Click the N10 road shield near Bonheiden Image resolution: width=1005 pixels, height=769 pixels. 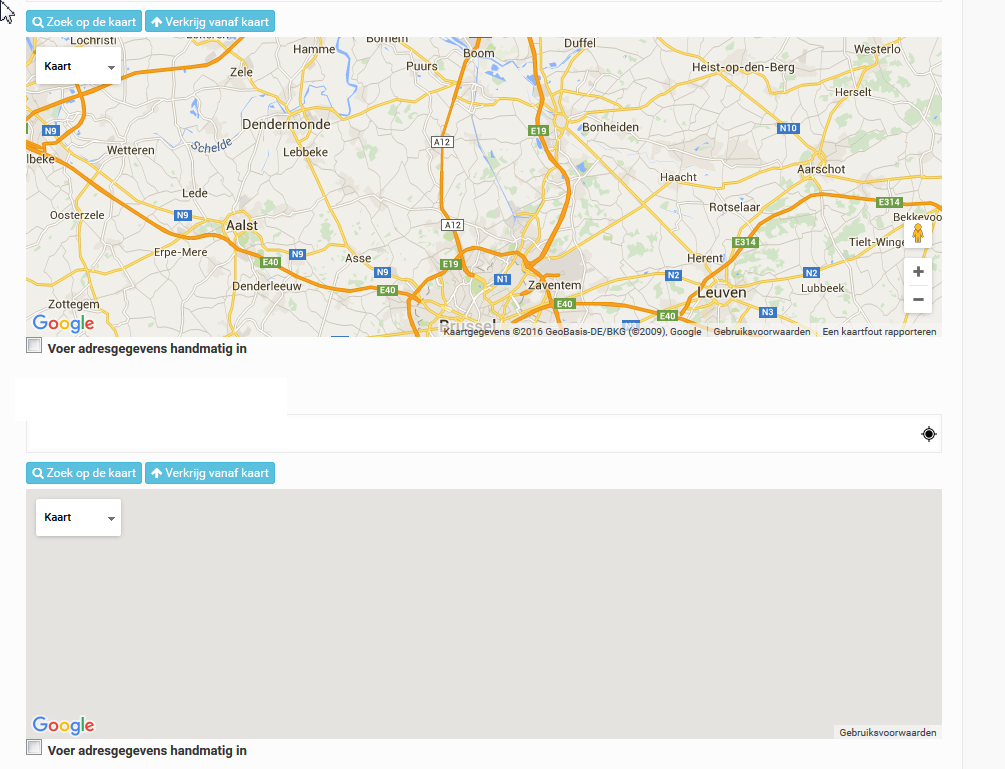[788, 128]
